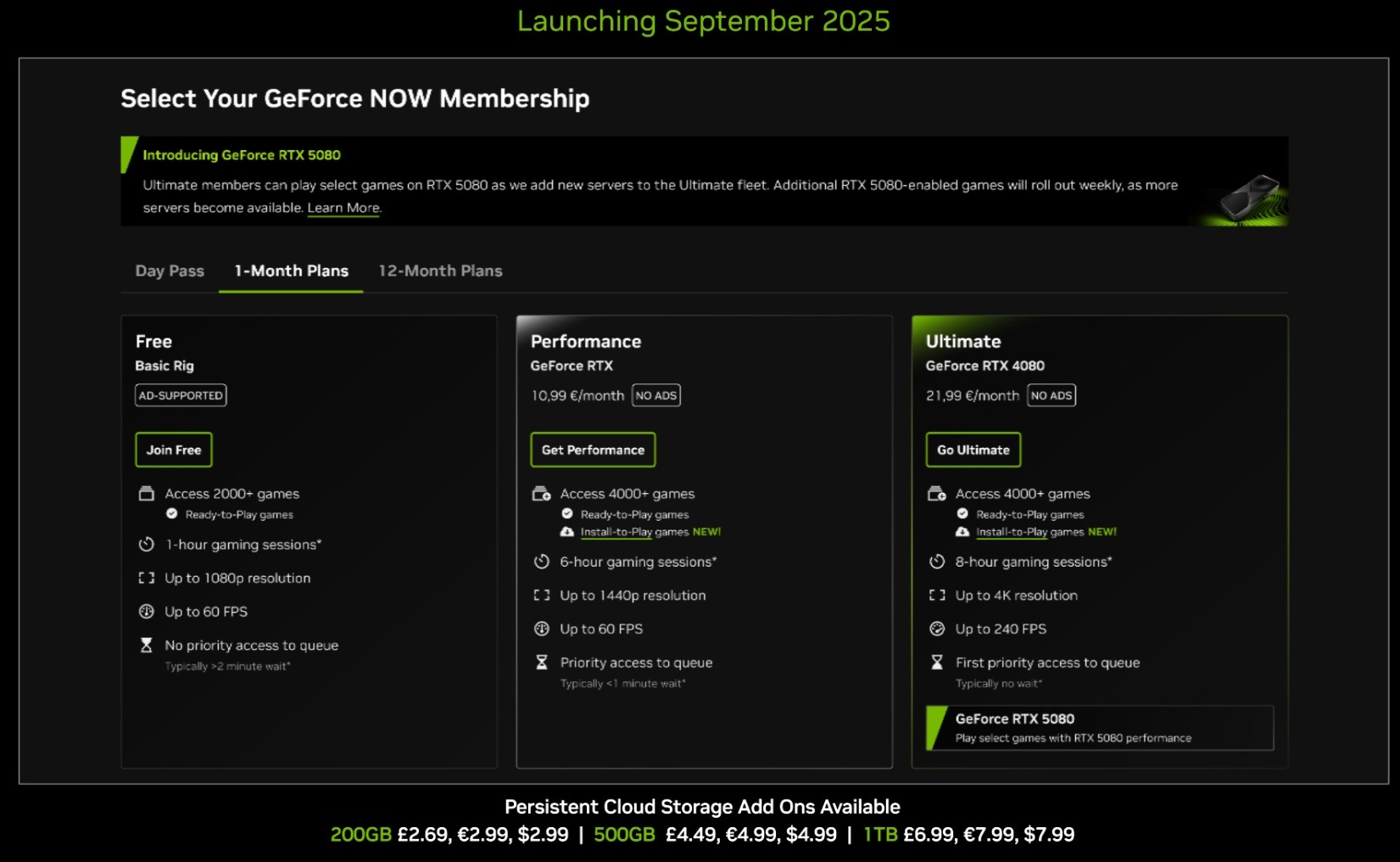The image size is (1400, 862).
Task: Click the GeForce RTX 5080 box in Ultimate card
Action: pyautogui.click(x=1100, y=728)
